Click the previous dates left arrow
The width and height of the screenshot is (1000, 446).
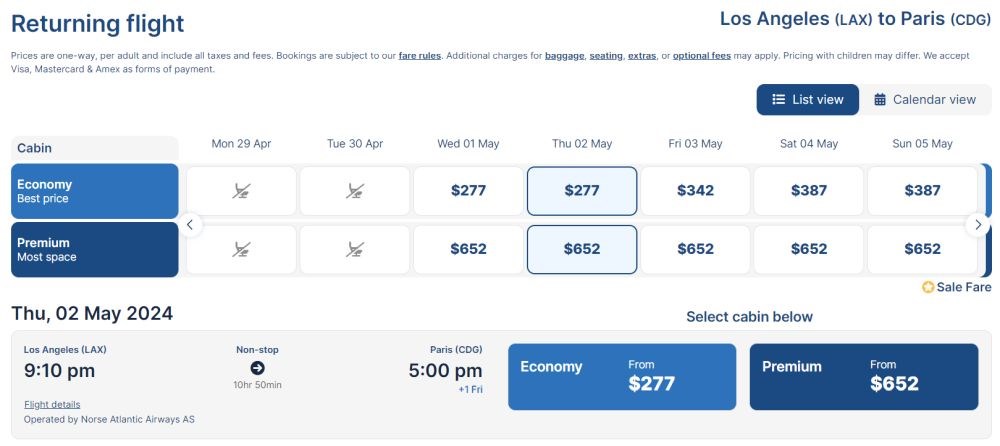[190, 225]
